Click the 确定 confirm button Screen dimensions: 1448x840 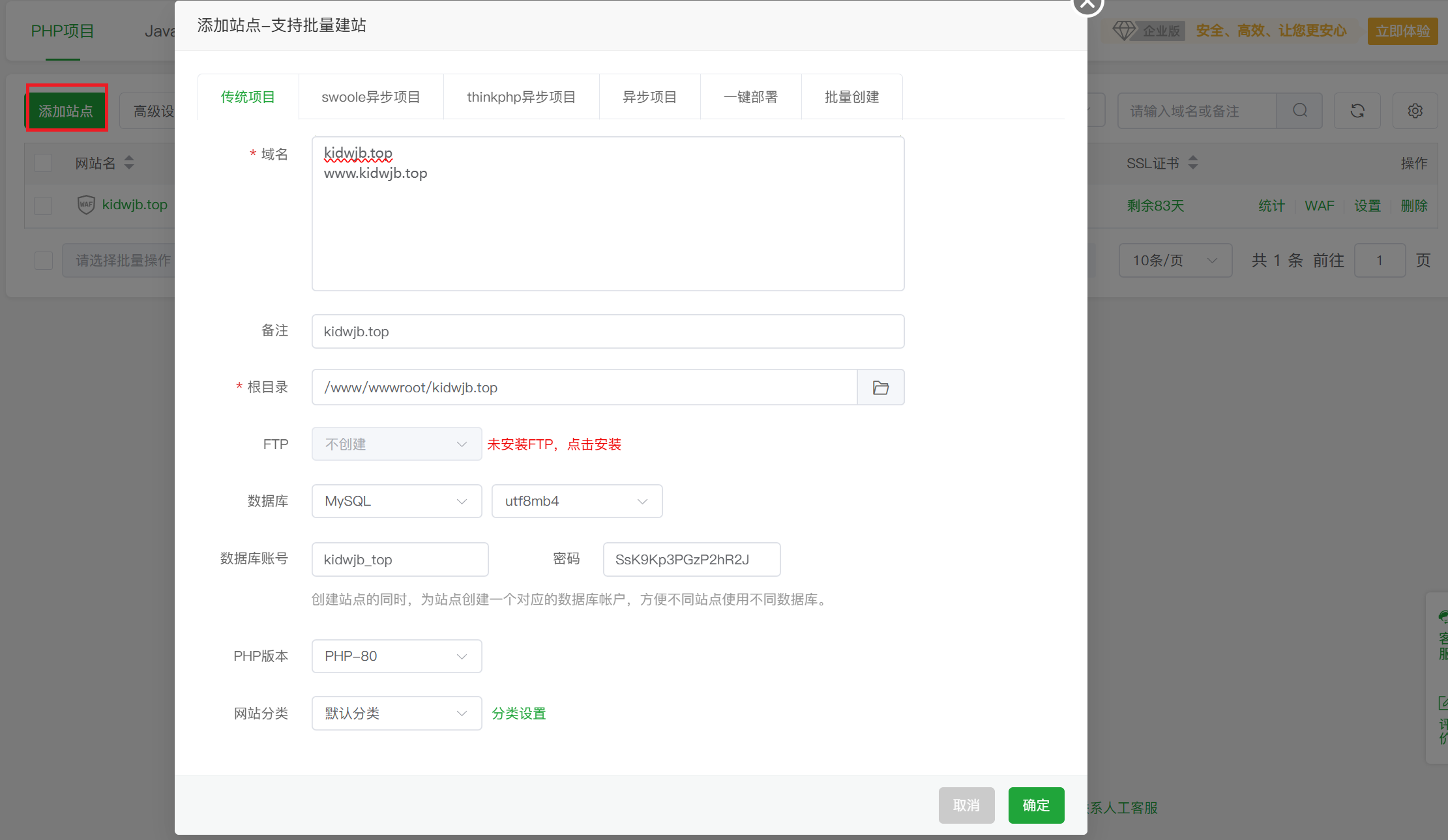click(x=1036, y=805)
